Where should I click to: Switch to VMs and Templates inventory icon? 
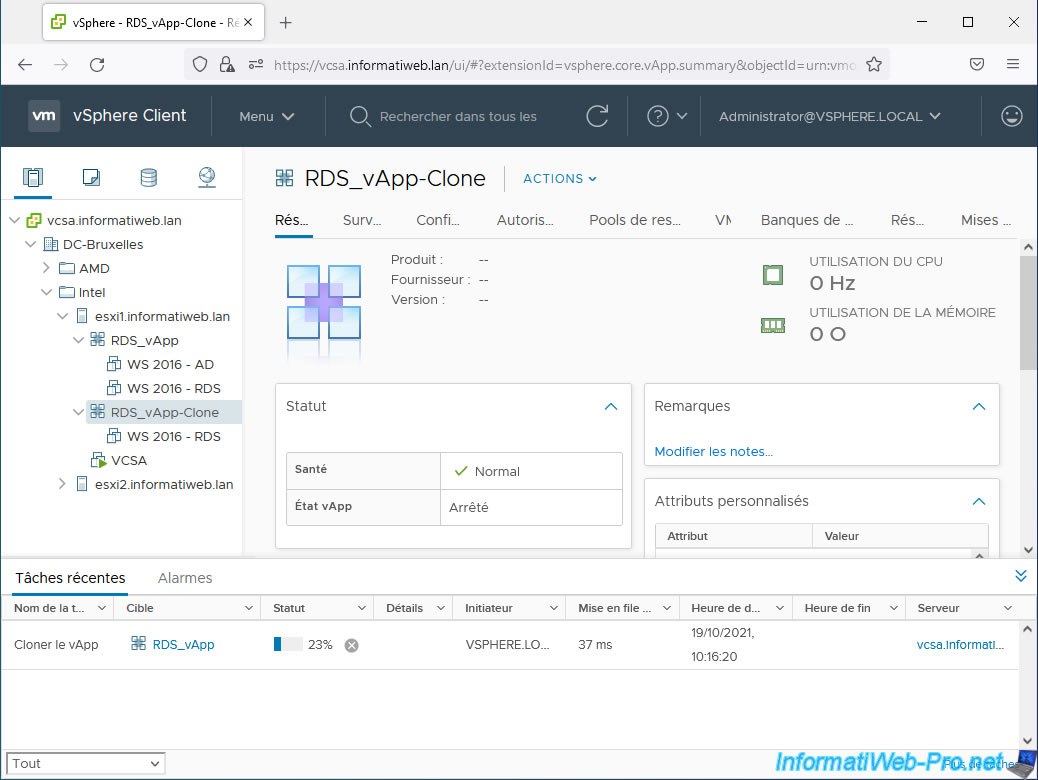(91, 178)
